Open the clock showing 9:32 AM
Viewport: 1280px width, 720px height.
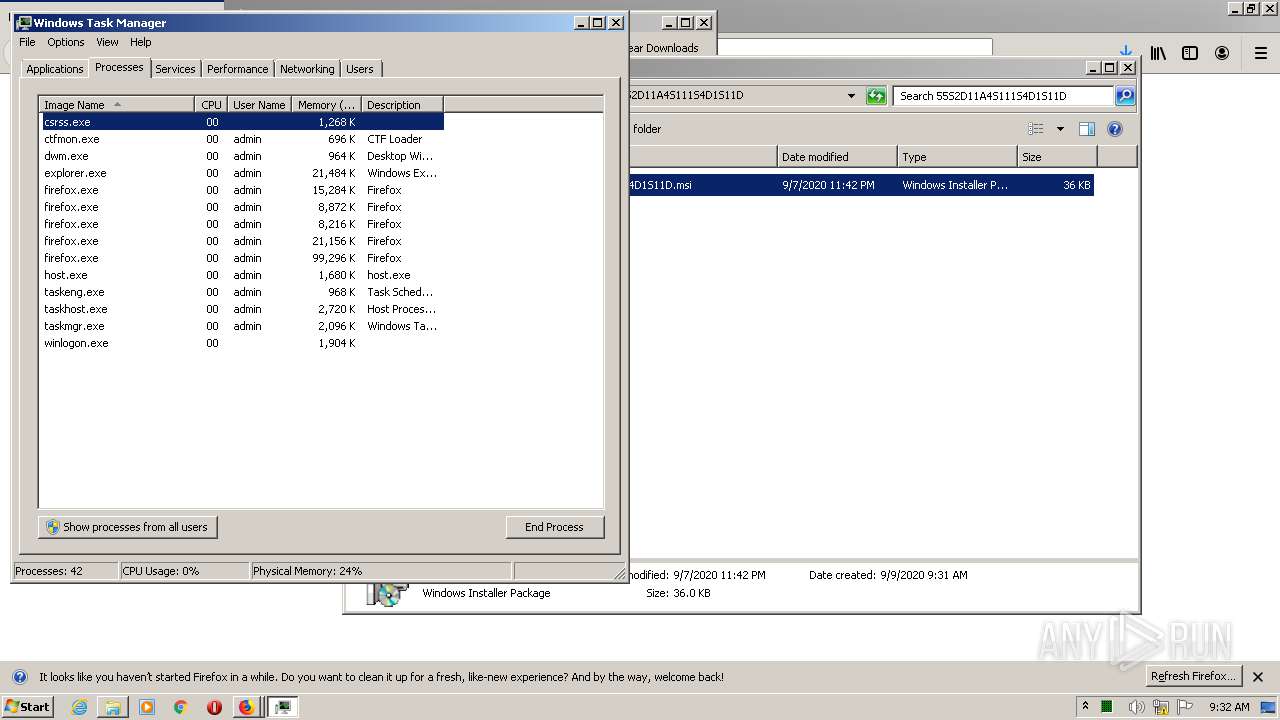click(1229, 706)
